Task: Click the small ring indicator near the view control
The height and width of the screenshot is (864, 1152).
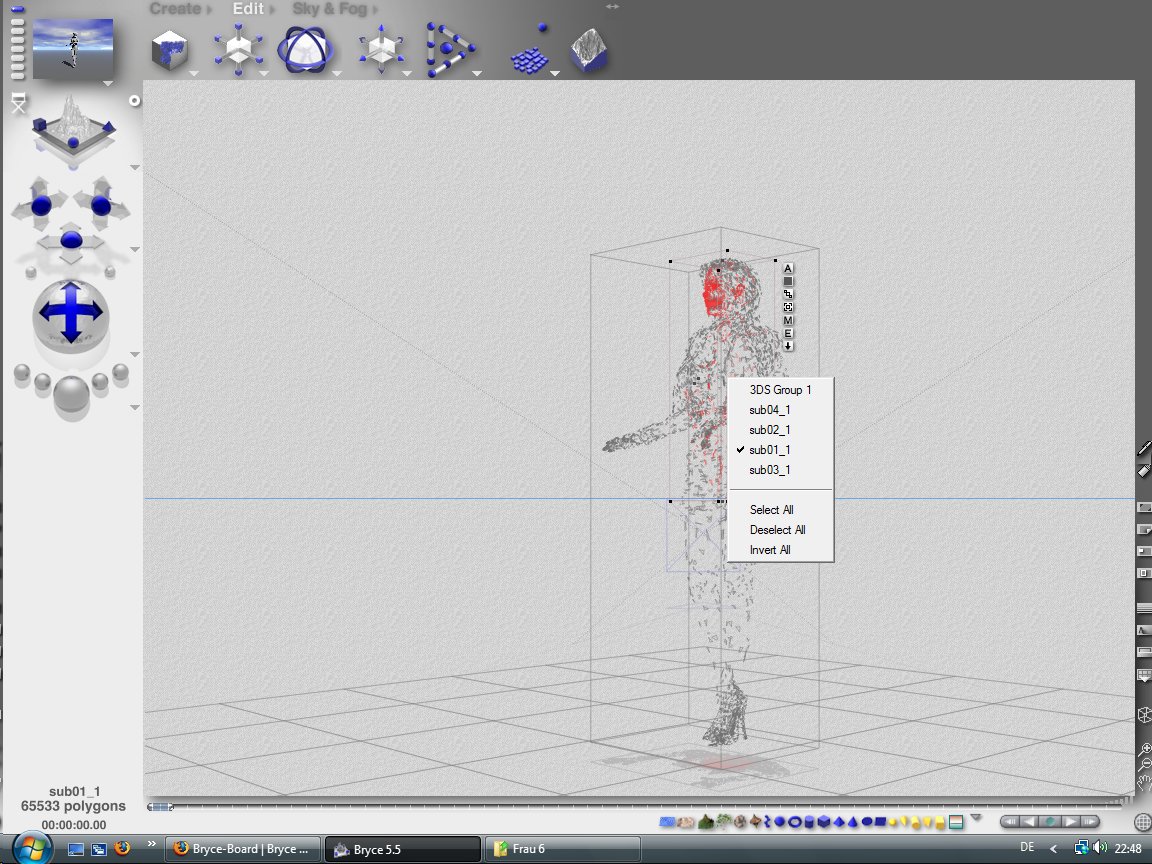Action: pos(134,101)
